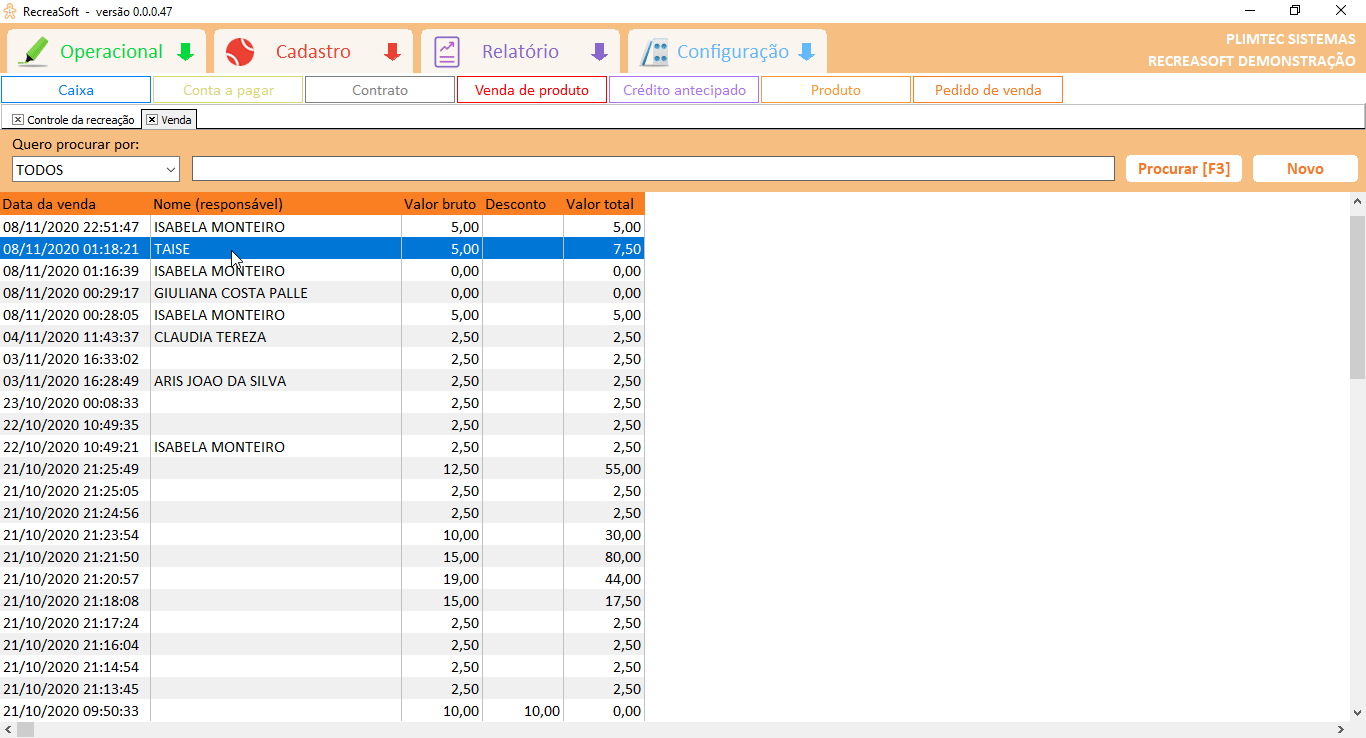This screenshot has height=738, width=1366.
Task: Click Nome (responsável) column header
Action: 275,204
